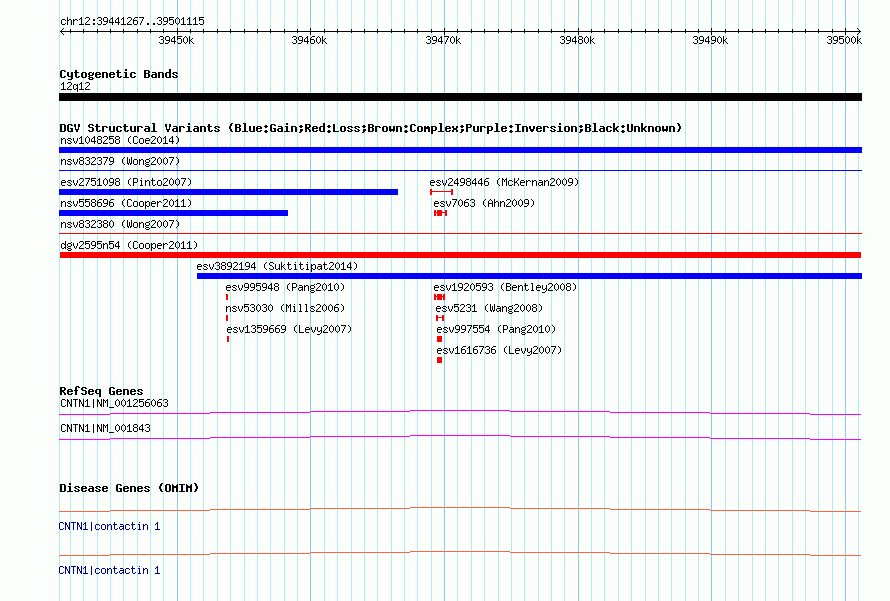Screen dimensions: 890x601
Task: Click the CNTN1|NM_001843 RefSeq gene label
Action: click(x=105, y=428)
